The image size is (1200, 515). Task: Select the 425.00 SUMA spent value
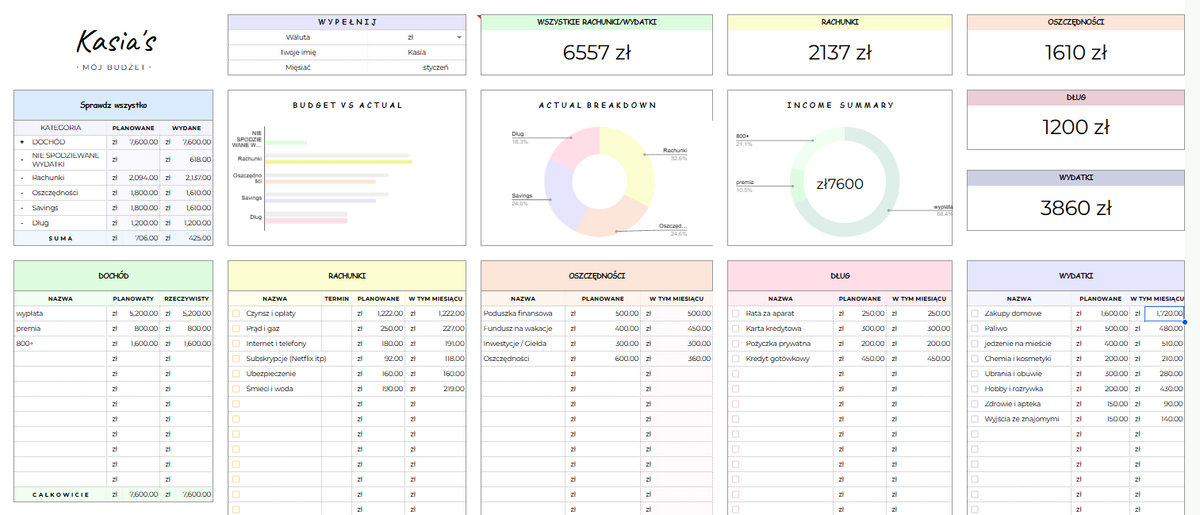click(197, 238)
